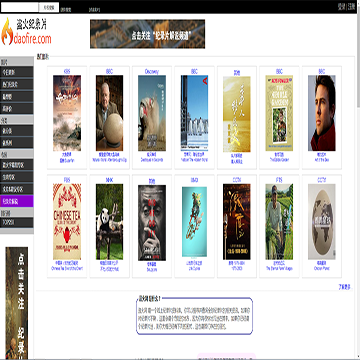Focus the search box in the top bar
The image size is (360, 360).
[20, 7]
